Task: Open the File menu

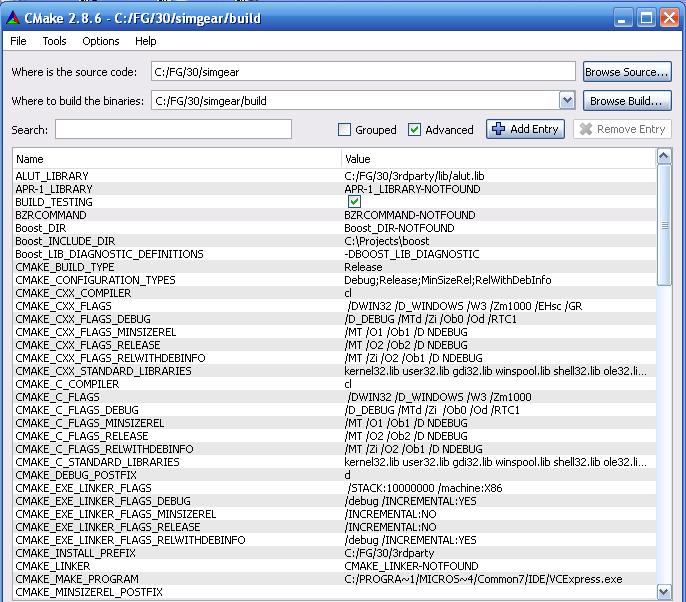Action: [x=19, y=41]
